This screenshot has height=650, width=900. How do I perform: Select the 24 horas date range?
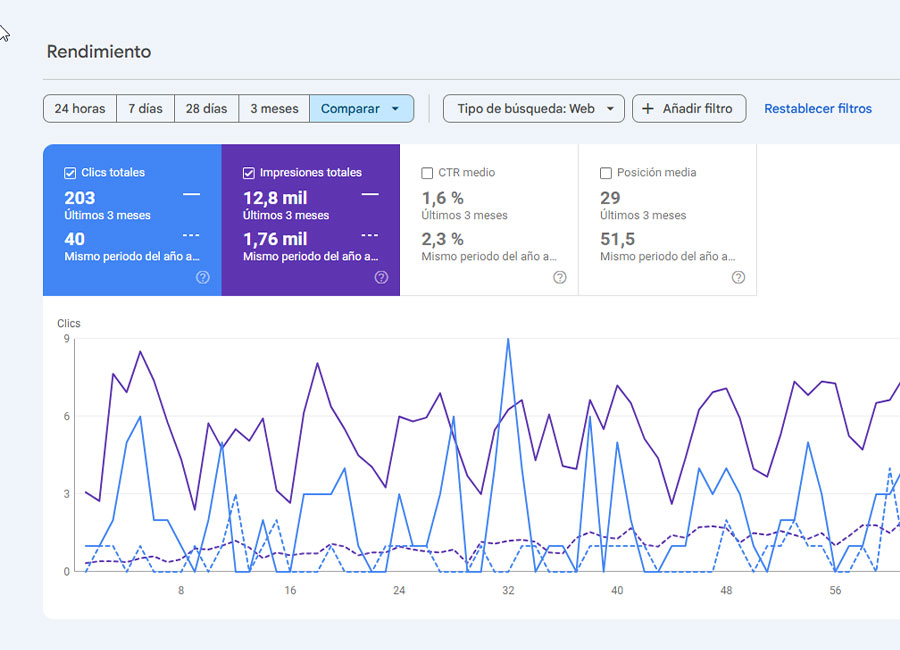click(x=80, y=109)
